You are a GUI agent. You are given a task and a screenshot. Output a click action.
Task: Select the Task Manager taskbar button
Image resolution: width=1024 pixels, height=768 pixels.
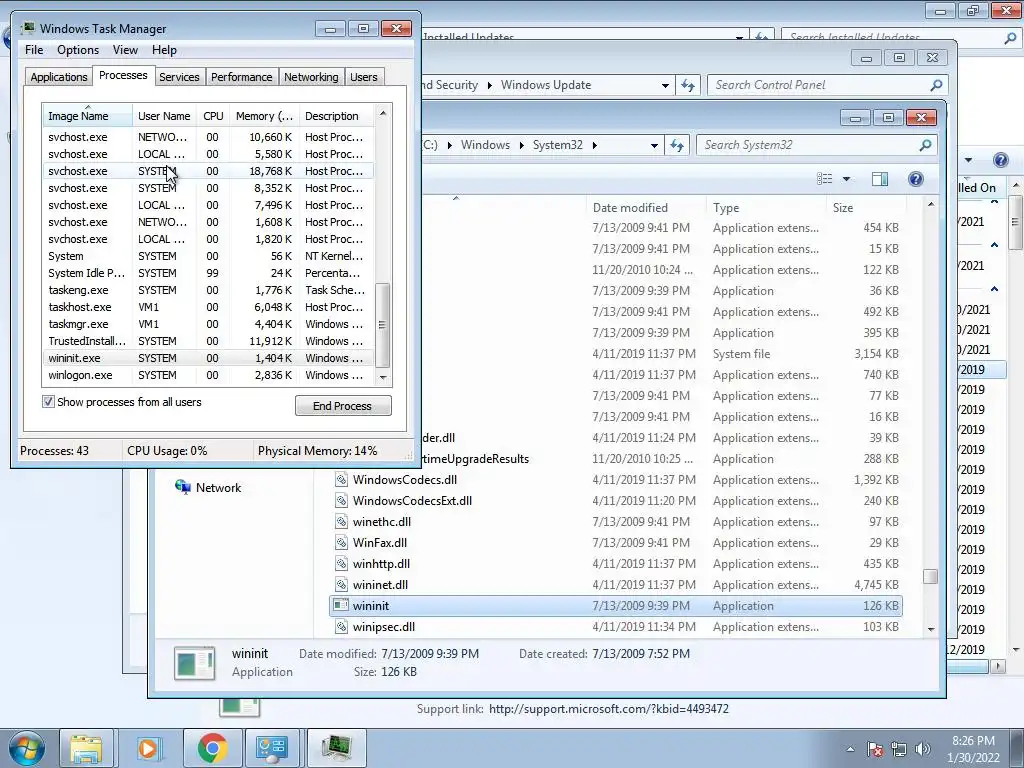pyautogui.click(x=336, y=748)
